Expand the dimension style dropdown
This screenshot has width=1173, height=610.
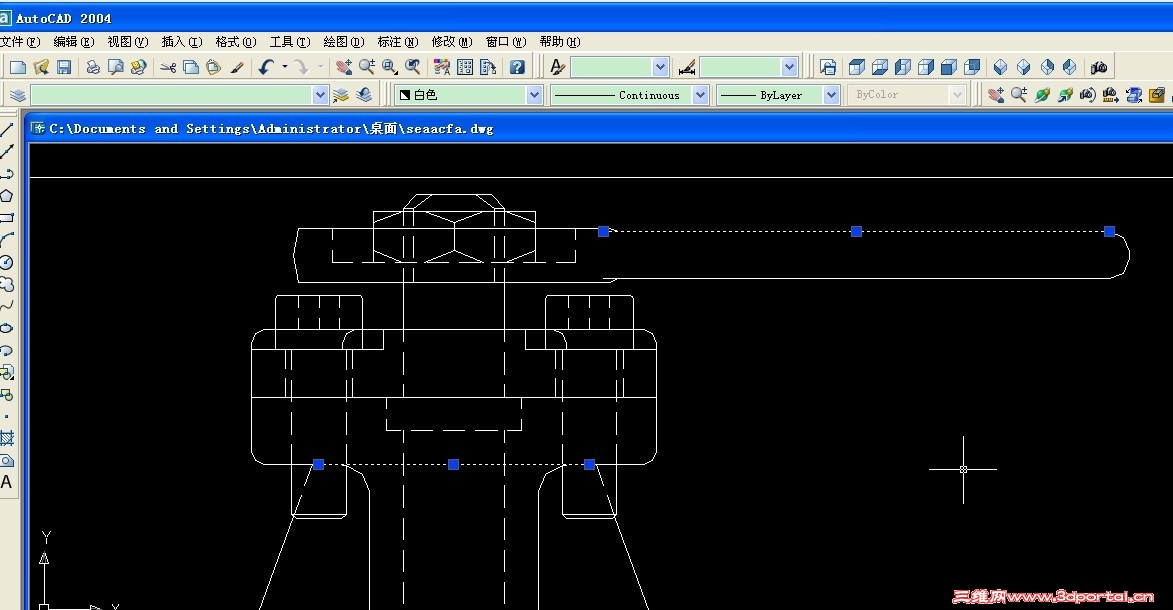click(x=789, y=67)
